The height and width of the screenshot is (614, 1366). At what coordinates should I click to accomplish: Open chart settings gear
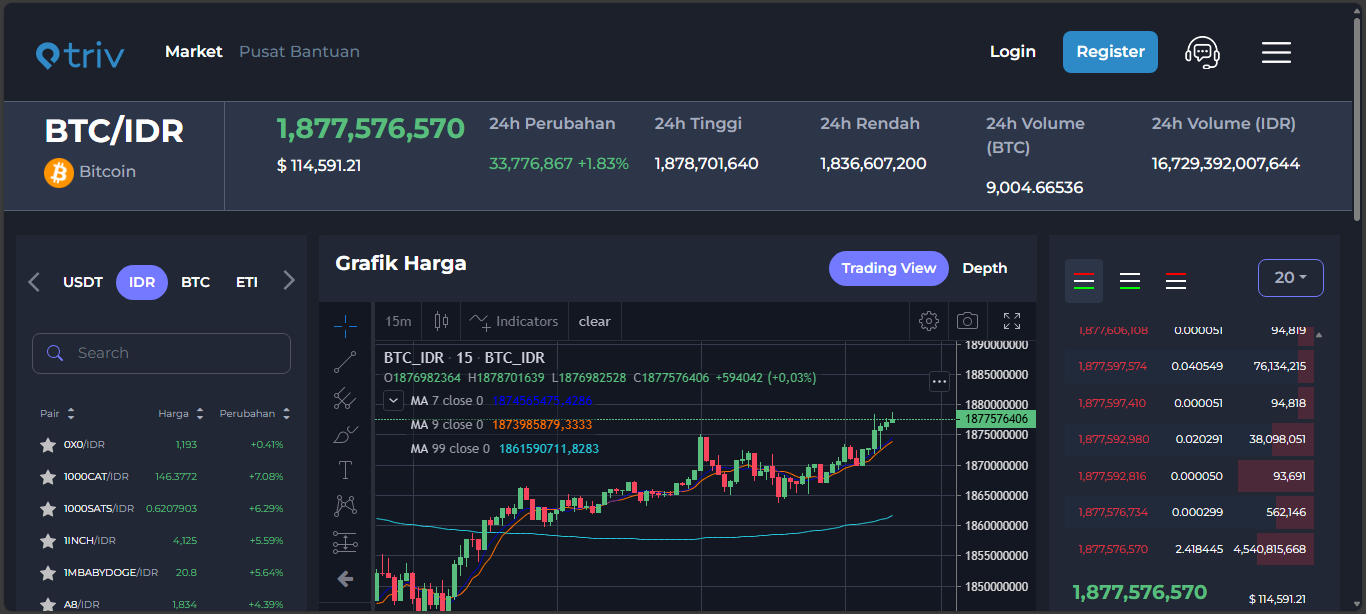[929, 321]
